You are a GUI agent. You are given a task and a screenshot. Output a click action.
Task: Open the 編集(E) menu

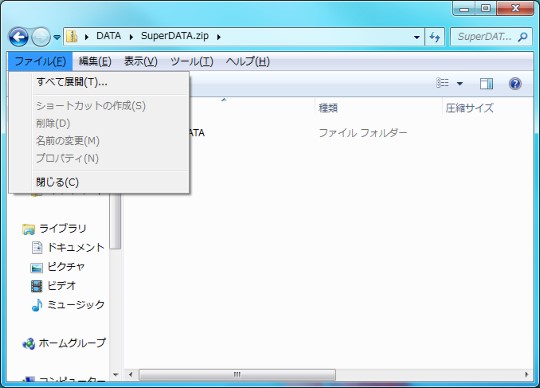click(95, 62)
